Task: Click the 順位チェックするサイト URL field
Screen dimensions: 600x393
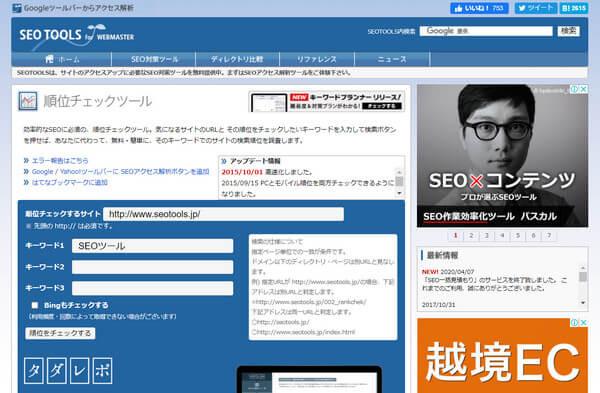Action: (223, 214)
